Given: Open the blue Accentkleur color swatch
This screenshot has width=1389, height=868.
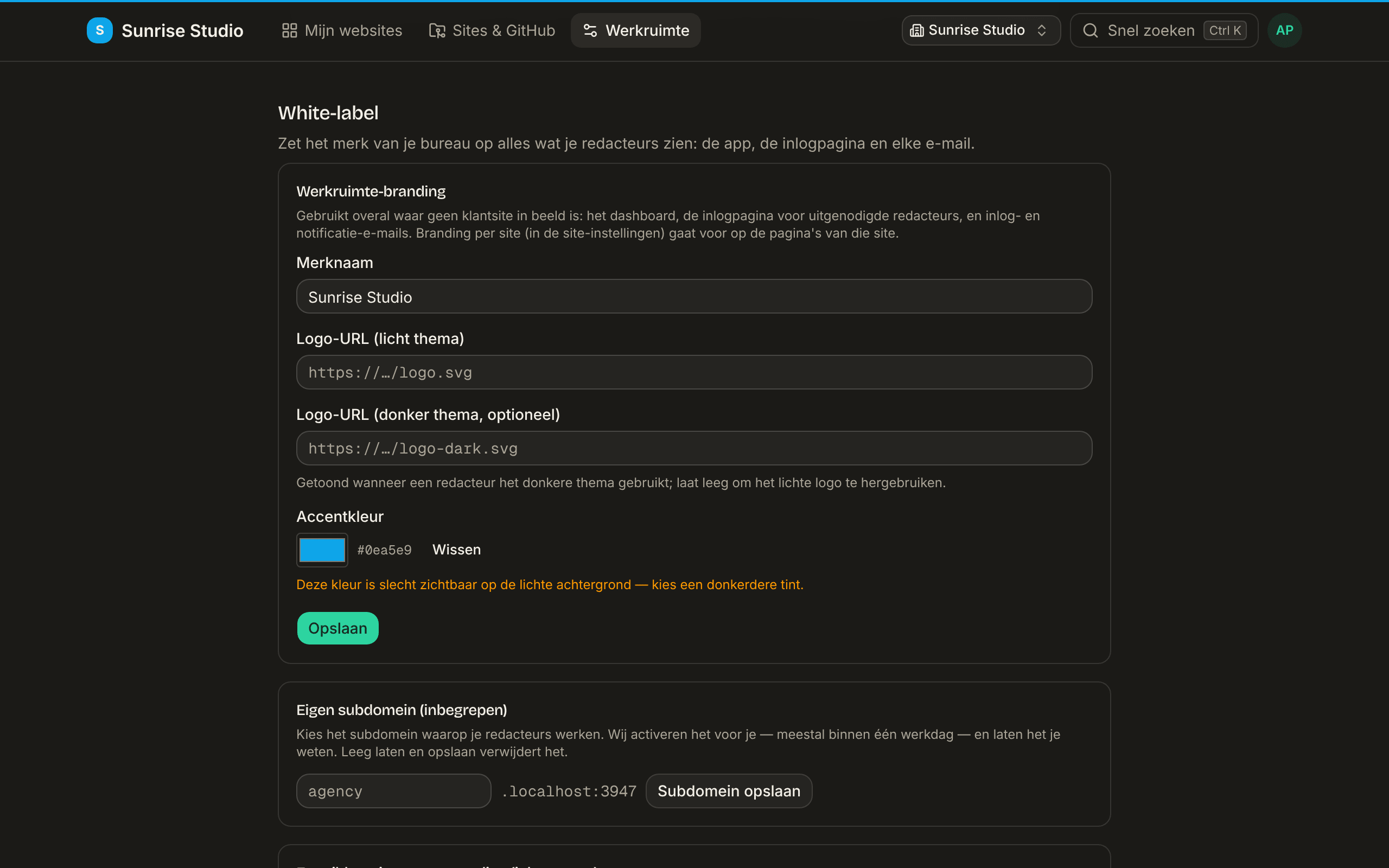Looking at the screenshot, I should tap(322, 550).
